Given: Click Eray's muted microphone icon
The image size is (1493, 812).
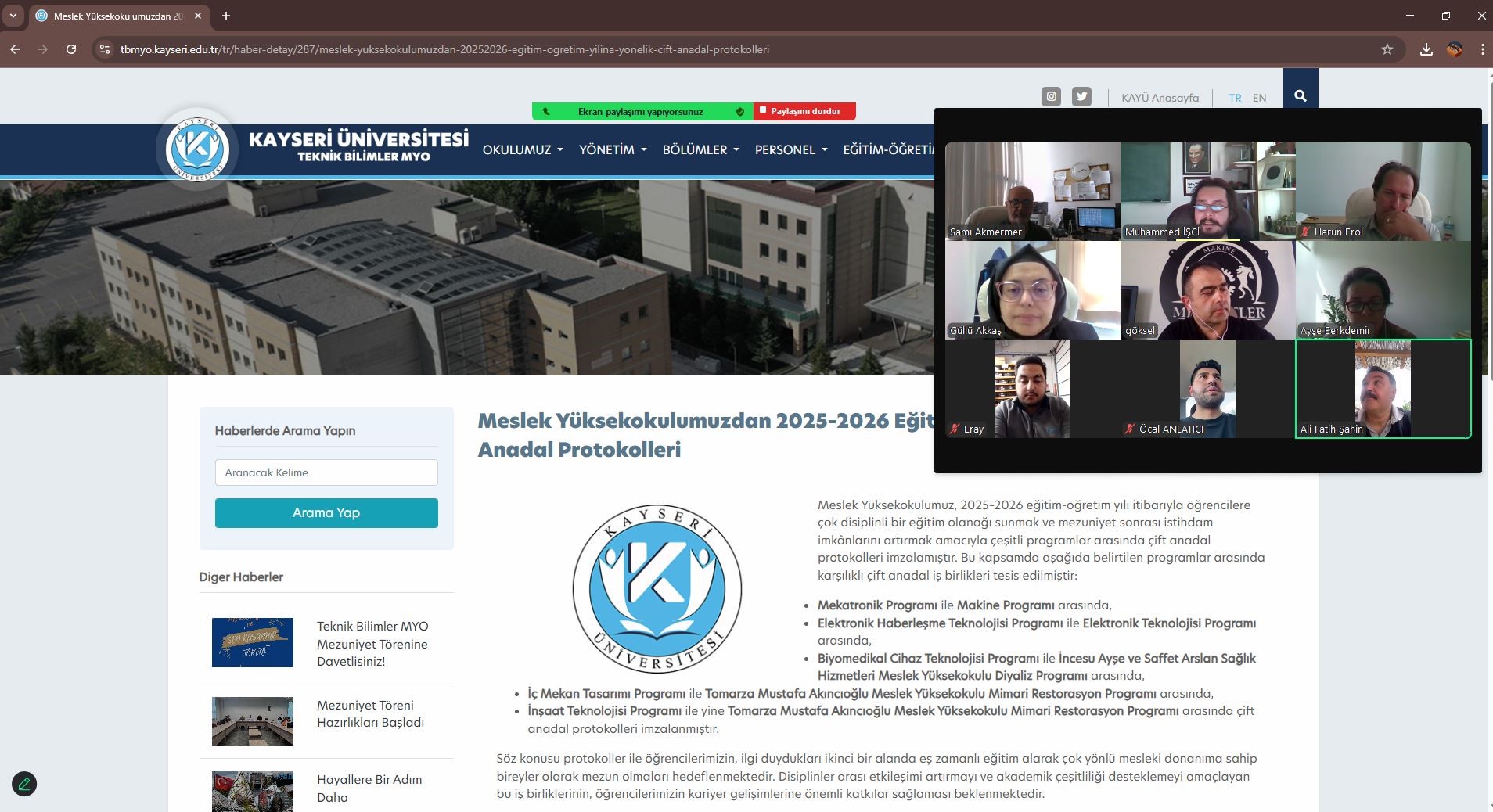Looking at the screenshot, I should pos(955,429).
